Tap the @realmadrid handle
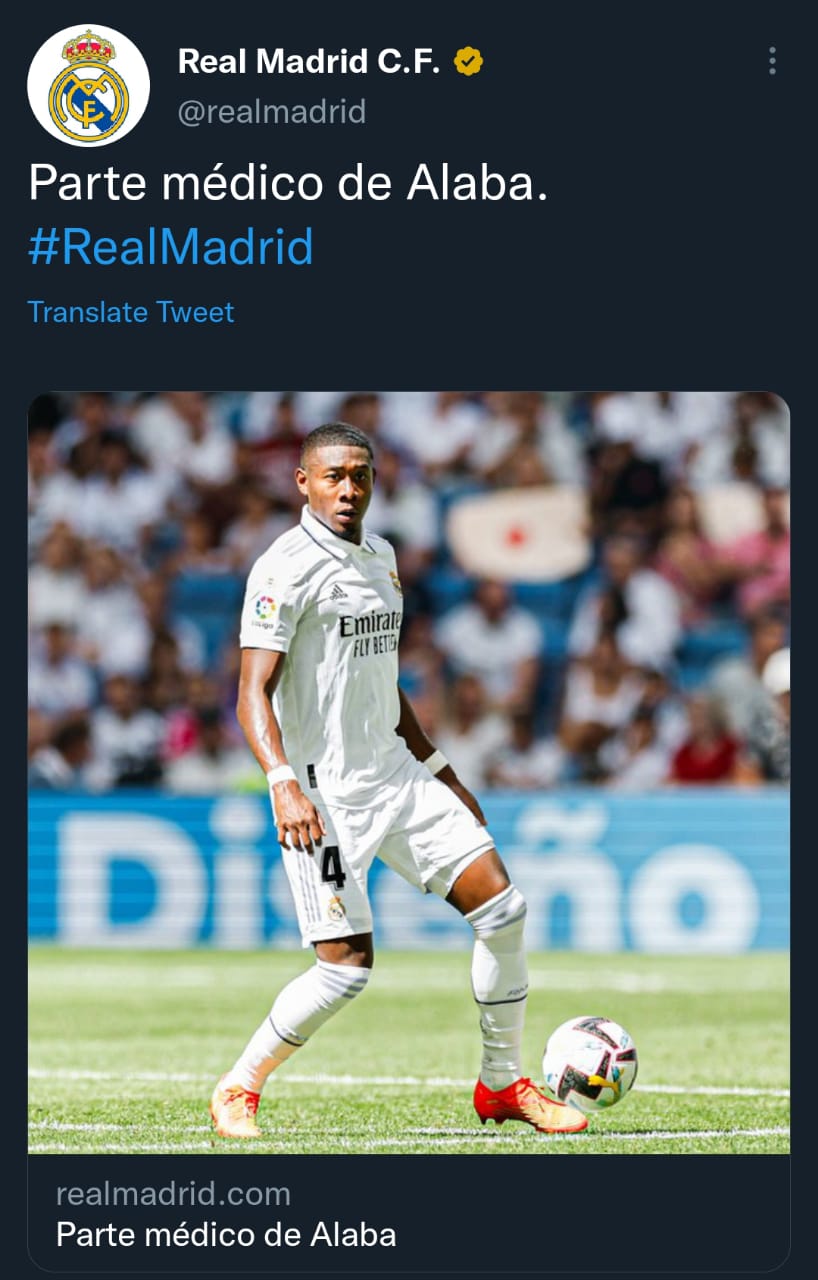This screenshot has width=818, height=1280. (272, 111)
